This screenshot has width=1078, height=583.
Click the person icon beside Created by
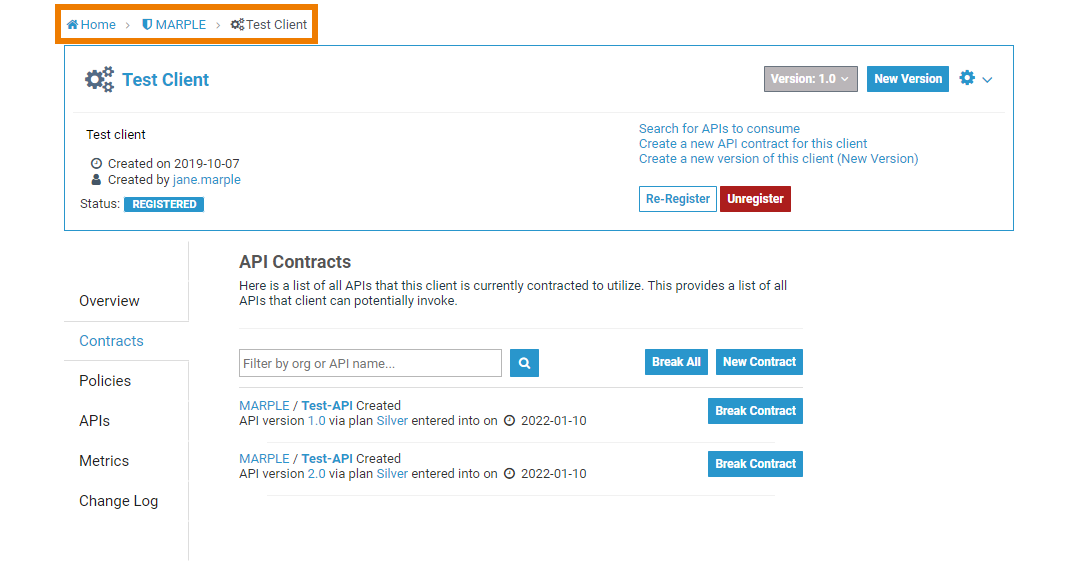click(x=96, y=179)
